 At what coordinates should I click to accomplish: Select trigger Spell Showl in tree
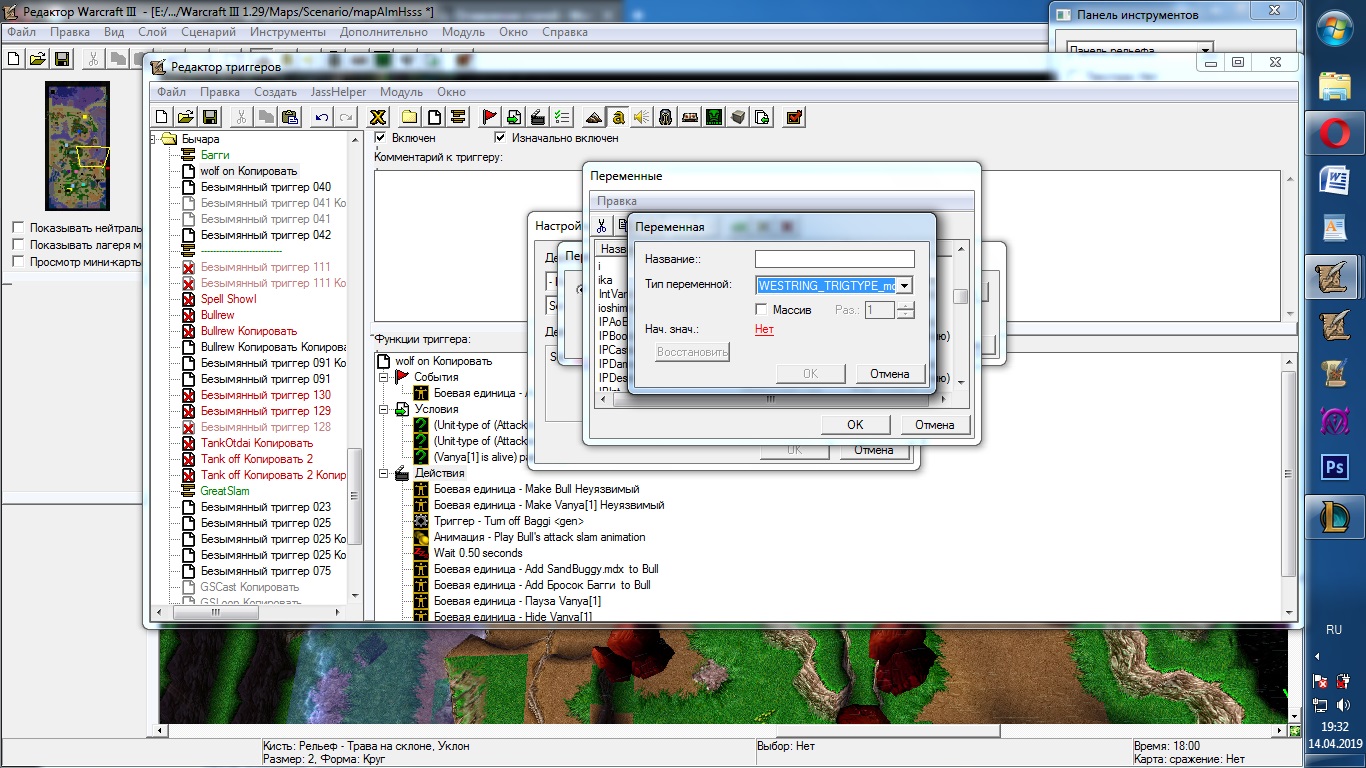228,299
